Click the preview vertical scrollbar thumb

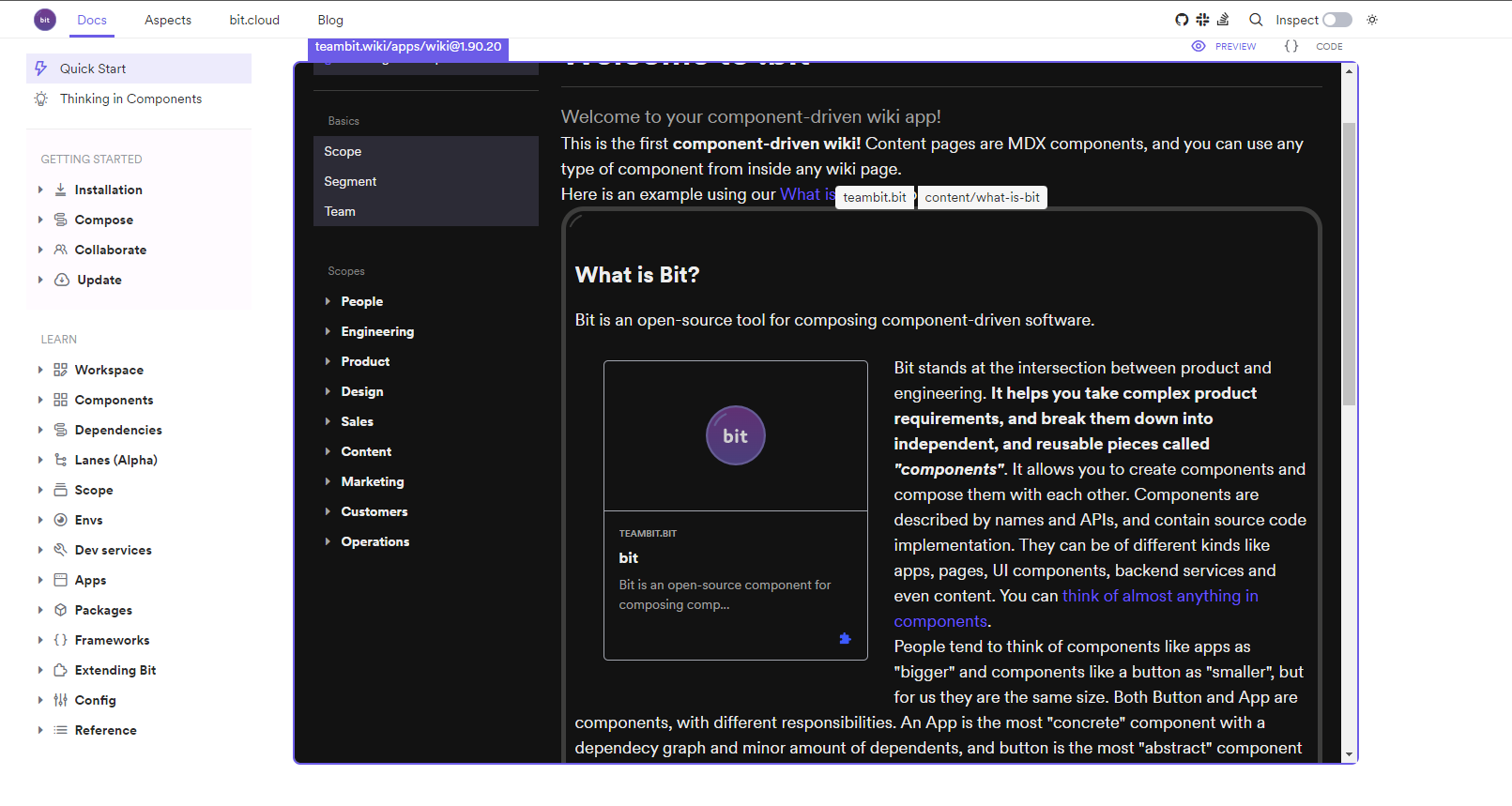[x=1349, y=264]
